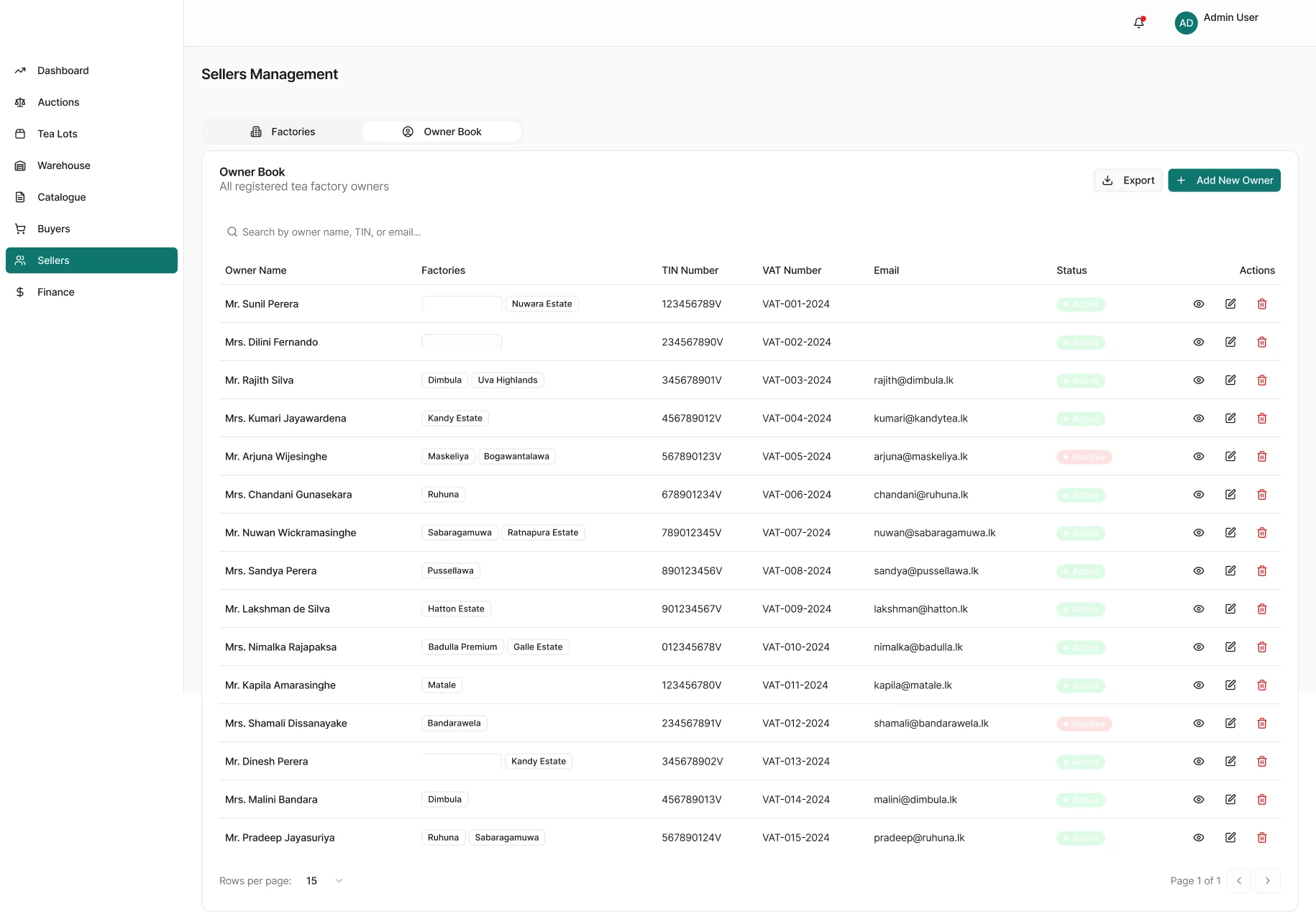The image size is (1316, 912).
Task: View details for Mr. Arjuna Wijesinghe
Action: click(x=1199, y=457)
